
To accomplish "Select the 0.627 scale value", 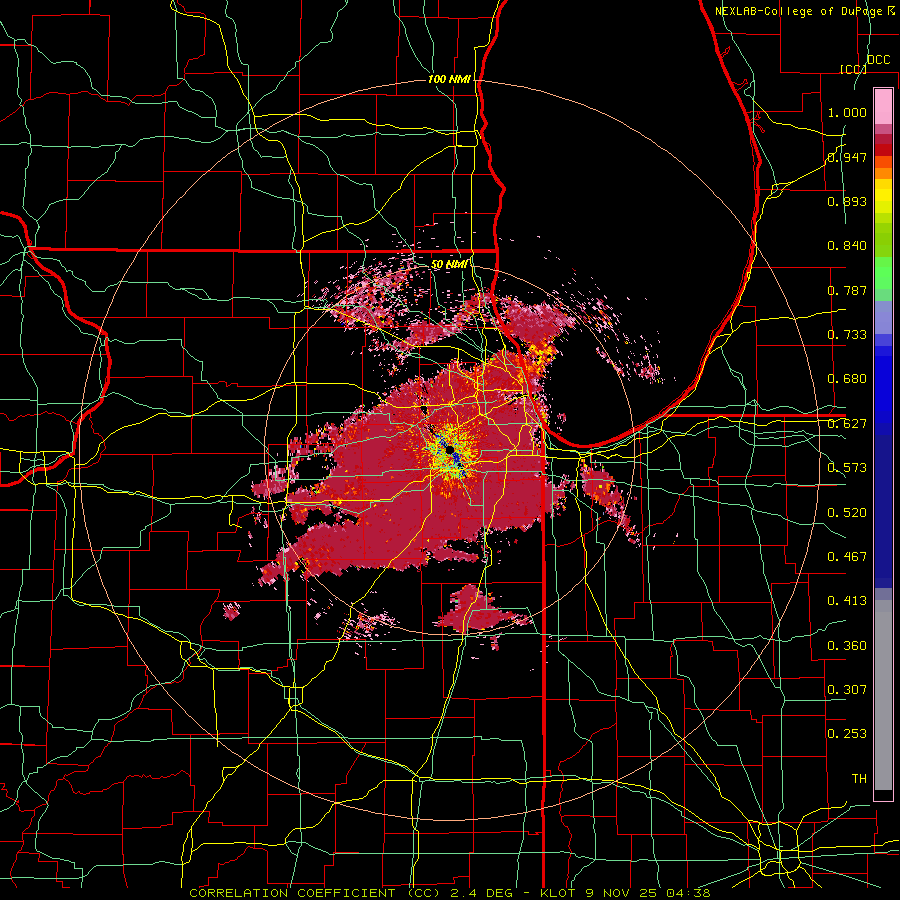I will (847, 424).
